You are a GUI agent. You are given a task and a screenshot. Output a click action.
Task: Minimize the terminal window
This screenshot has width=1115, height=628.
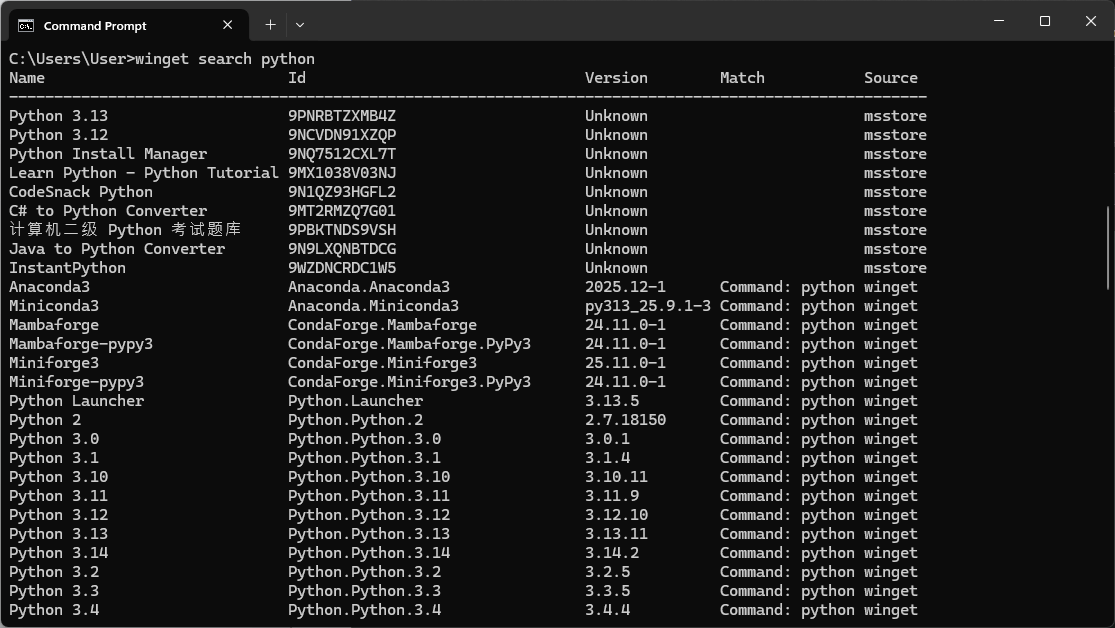[x=997, y=20]
